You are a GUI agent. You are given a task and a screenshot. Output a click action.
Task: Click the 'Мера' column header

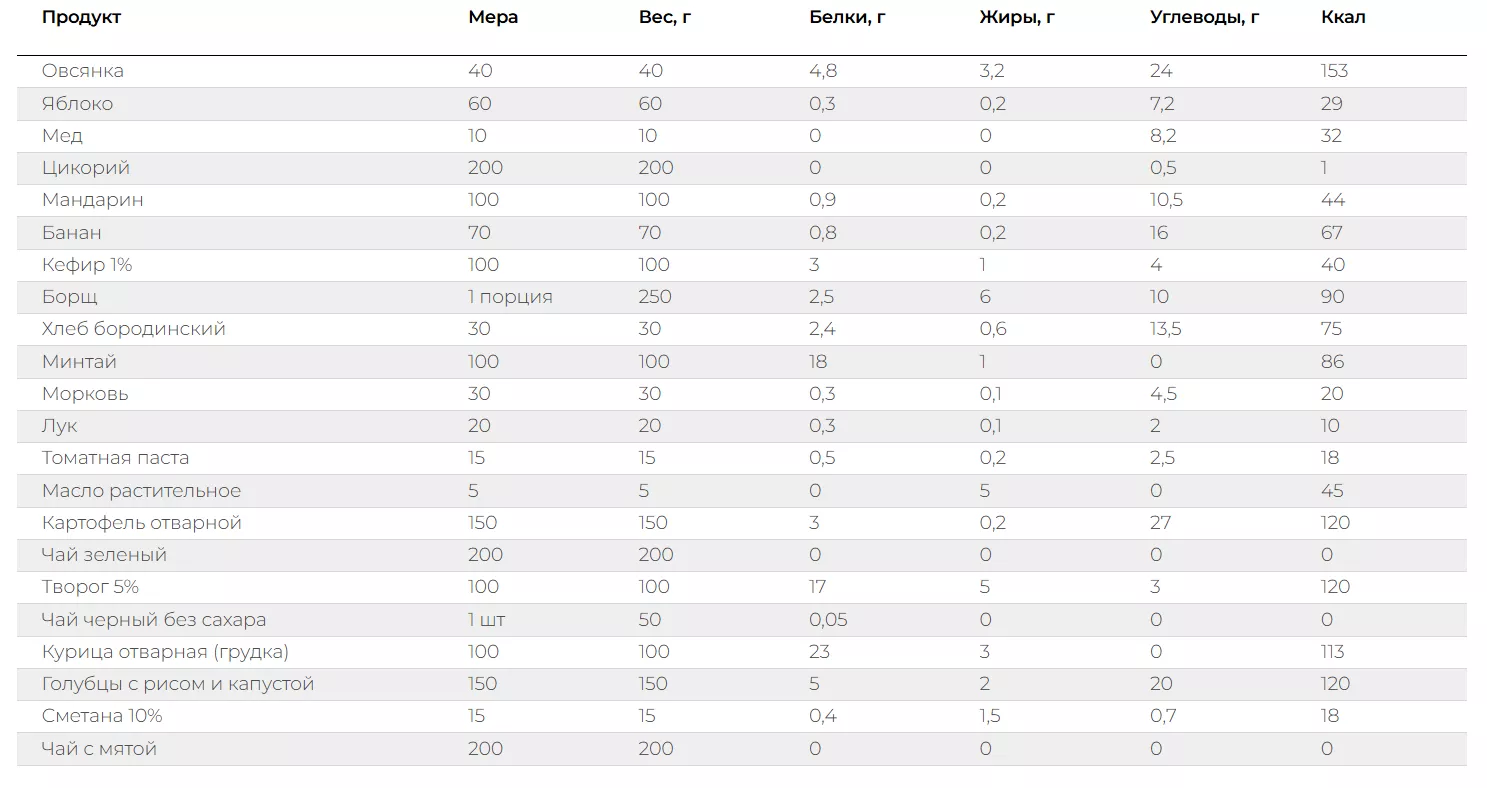coord(493,17)
